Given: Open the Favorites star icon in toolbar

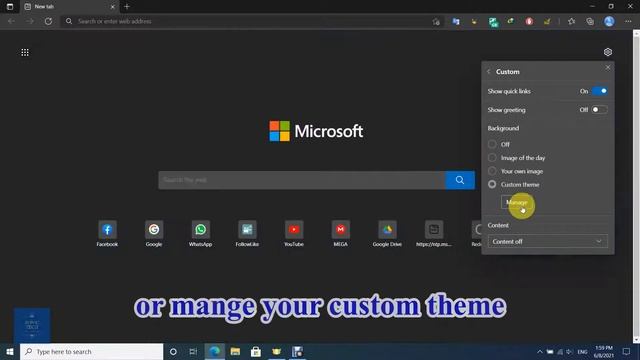Looking at the screenshot, I should pyautogui.click(x=571, y=21).
